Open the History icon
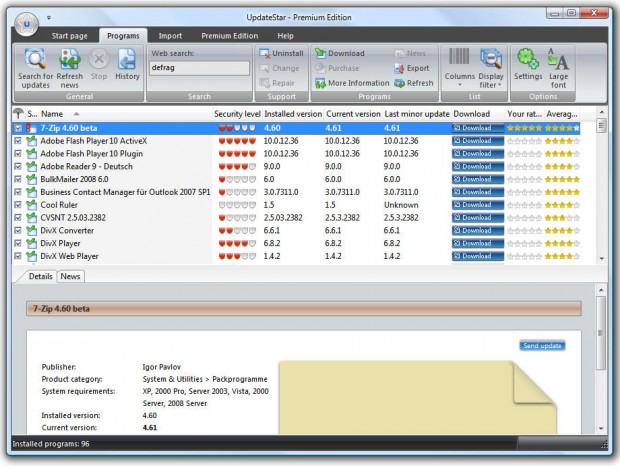The height and width of the screenshot is (468, 620). pos(127,64)
